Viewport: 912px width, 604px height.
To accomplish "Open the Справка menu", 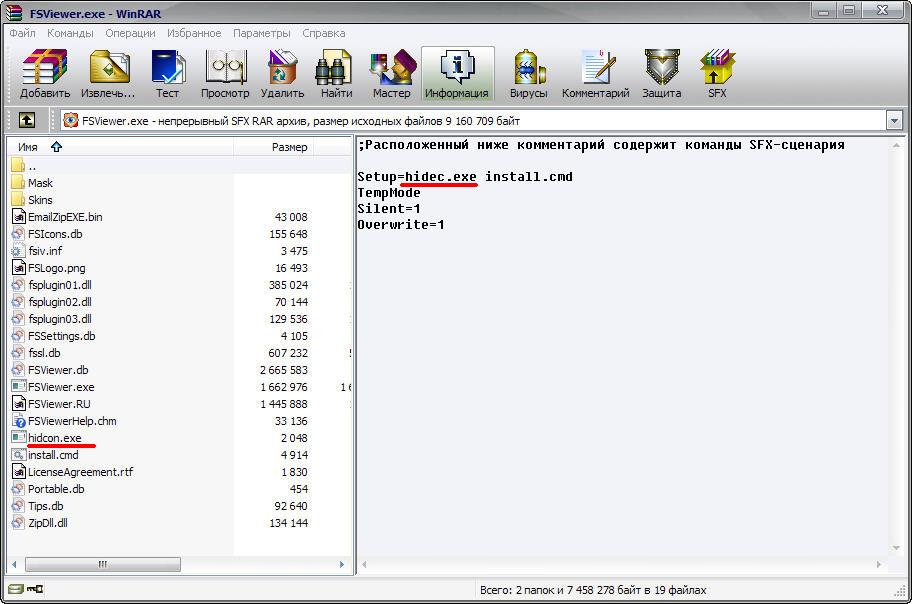I will 324,33.
